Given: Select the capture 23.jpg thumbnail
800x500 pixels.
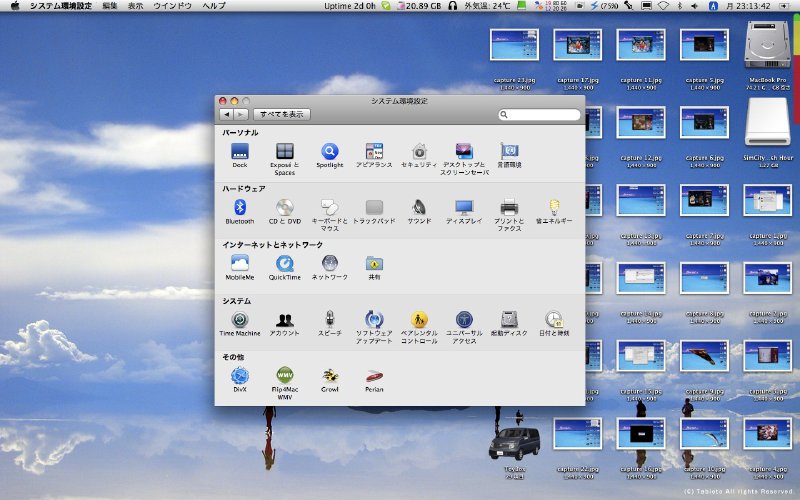Looking at the screenshot, I should 514,44.
